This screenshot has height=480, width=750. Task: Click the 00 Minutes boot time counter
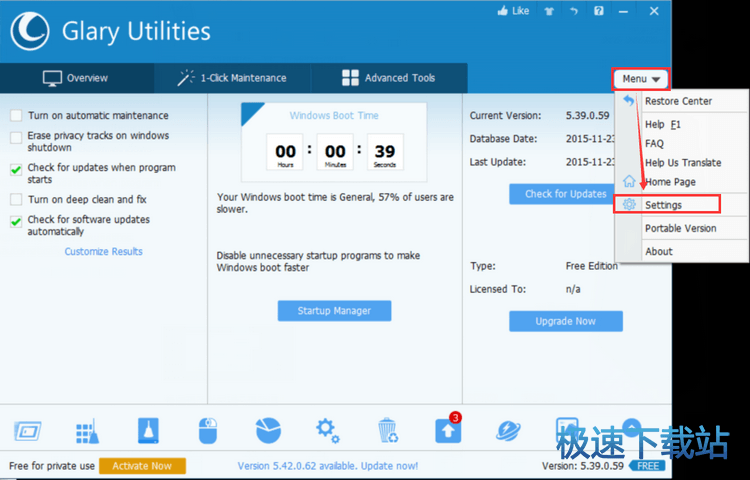pyautogui.click(x=335, y=152)
